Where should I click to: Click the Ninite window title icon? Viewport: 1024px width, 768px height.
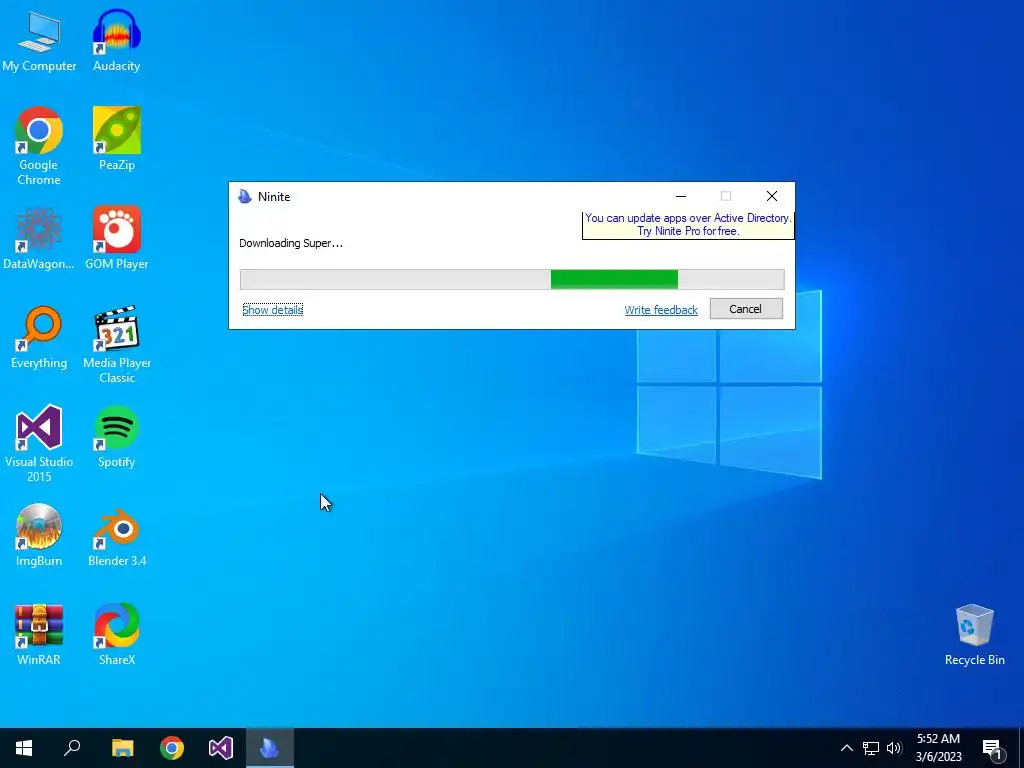(x=245, y=197)
